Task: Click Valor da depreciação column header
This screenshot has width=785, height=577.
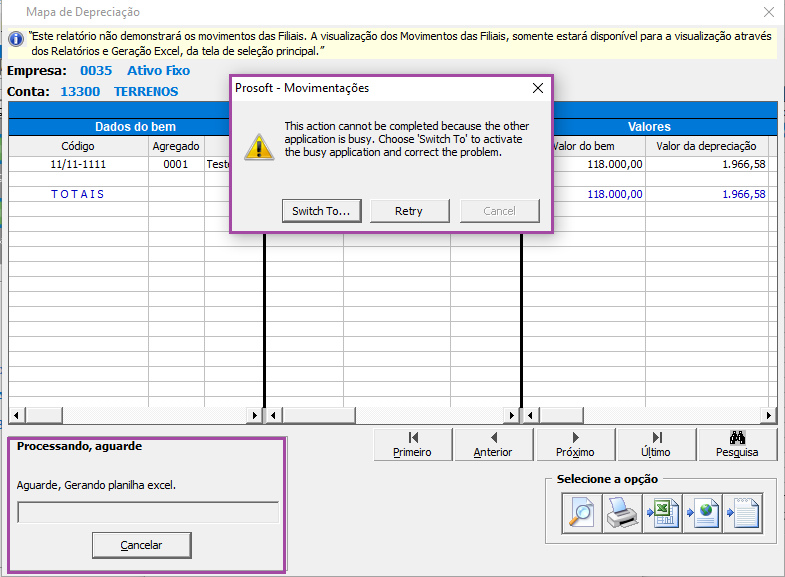Action: pyautogui.click(x=706, y=146)
